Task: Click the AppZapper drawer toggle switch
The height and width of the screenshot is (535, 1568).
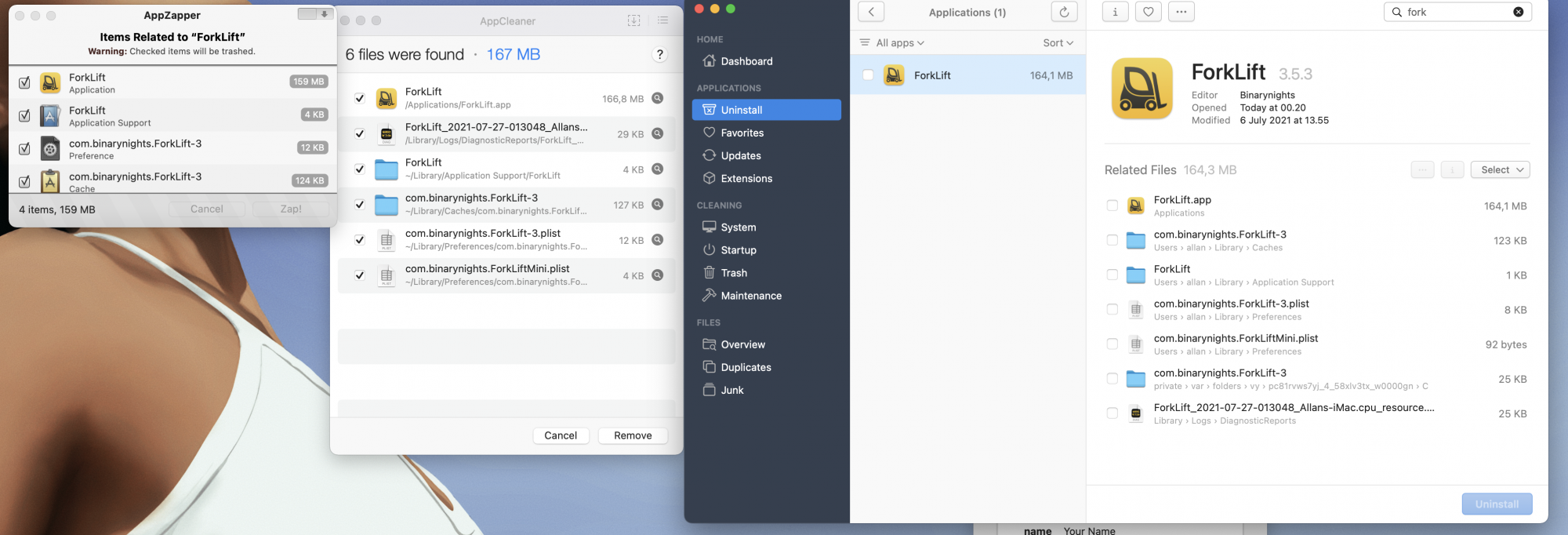Action: [315, 14]
